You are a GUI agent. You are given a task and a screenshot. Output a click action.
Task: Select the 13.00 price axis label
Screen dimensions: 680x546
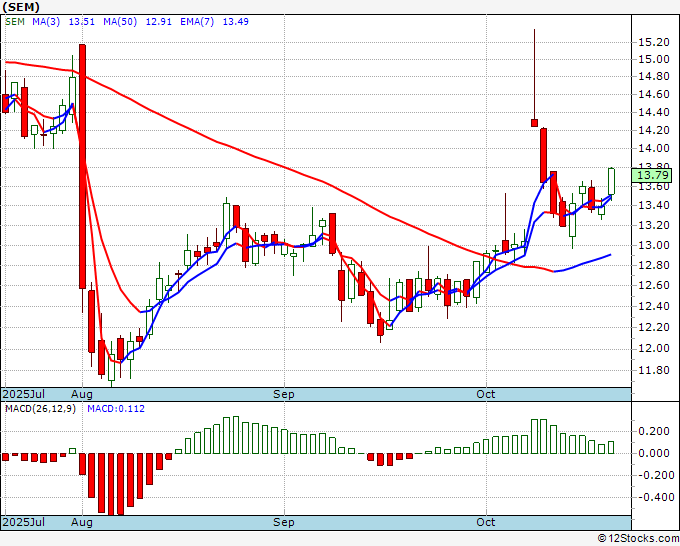[x=654, y=245]
